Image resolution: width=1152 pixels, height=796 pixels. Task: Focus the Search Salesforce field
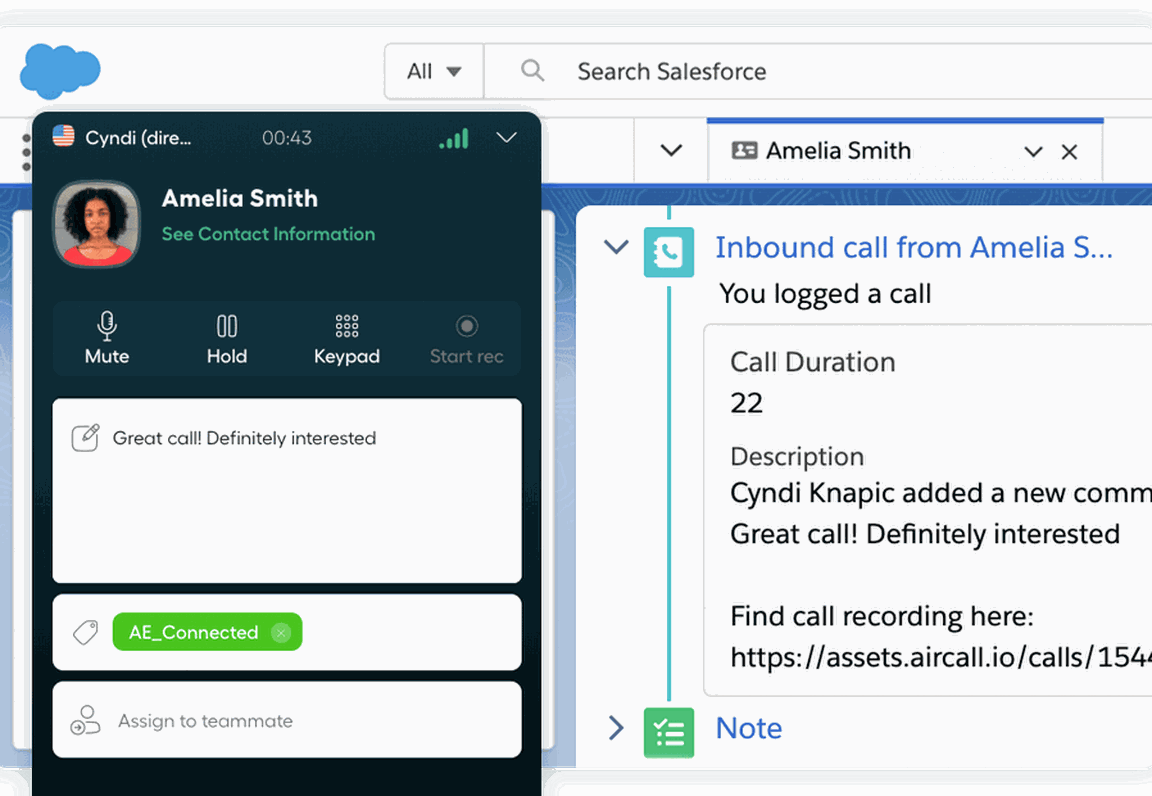818,71
